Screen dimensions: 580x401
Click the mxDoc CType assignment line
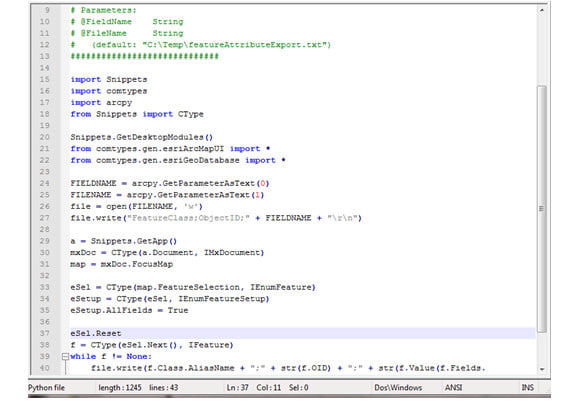(x=167, y=253)
